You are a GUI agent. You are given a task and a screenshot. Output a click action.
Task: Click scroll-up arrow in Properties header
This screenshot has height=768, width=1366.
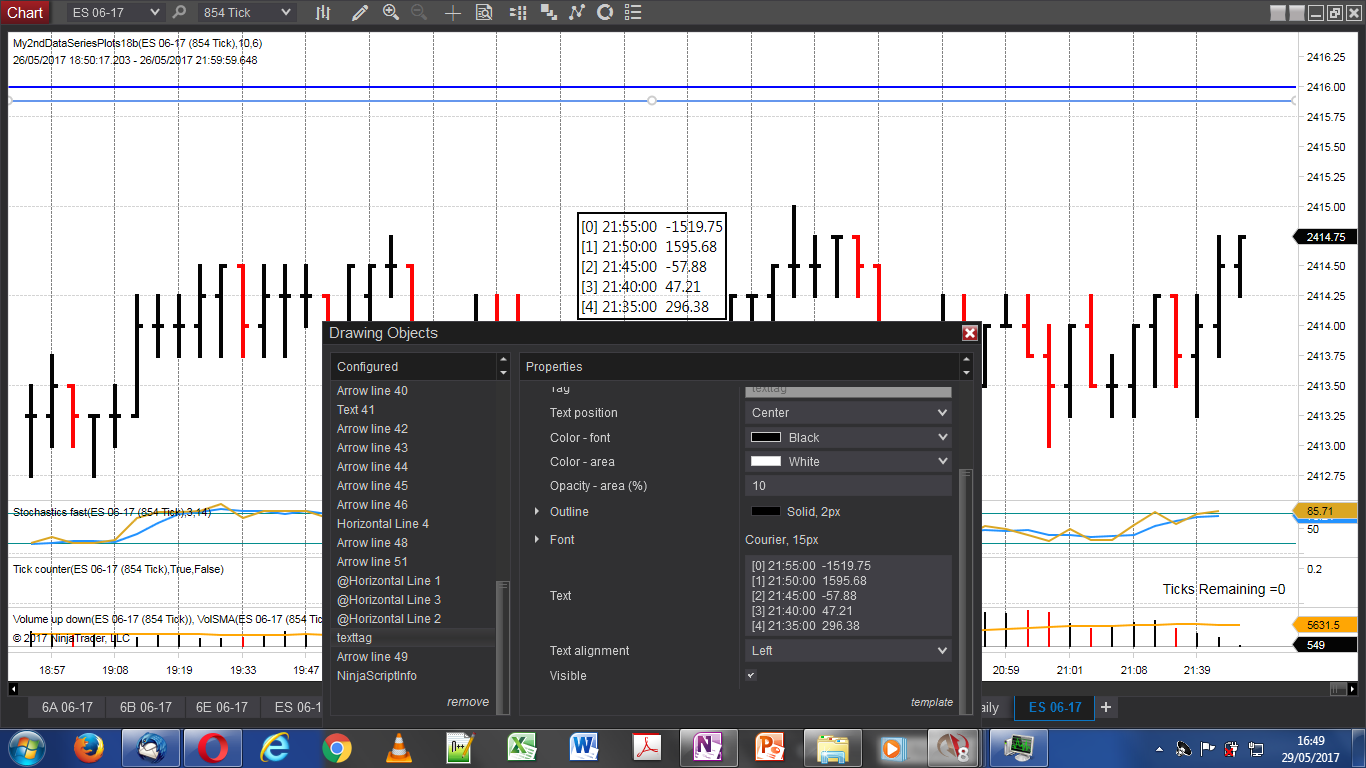coord(966,360)
